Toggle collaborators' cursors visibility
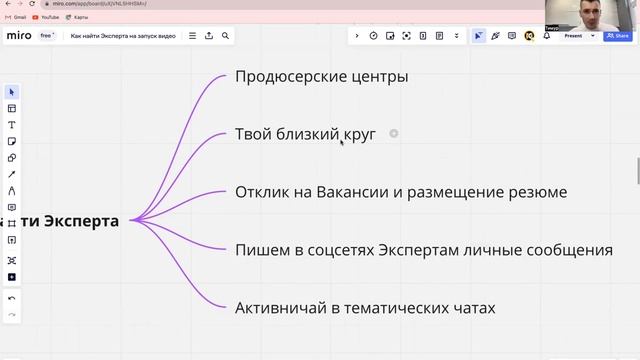This screenshot has height=360, width=640. 478,36
